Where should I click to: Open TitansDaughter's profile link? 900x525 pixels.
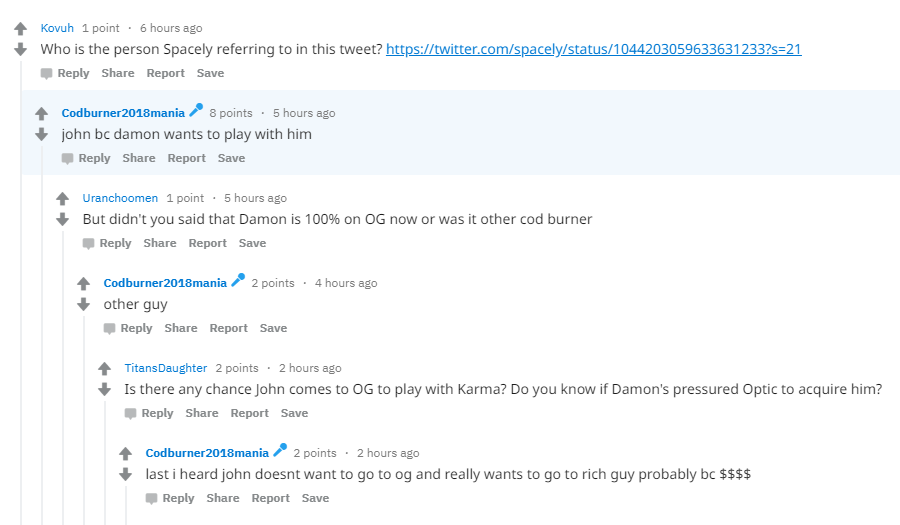point(165,368)
